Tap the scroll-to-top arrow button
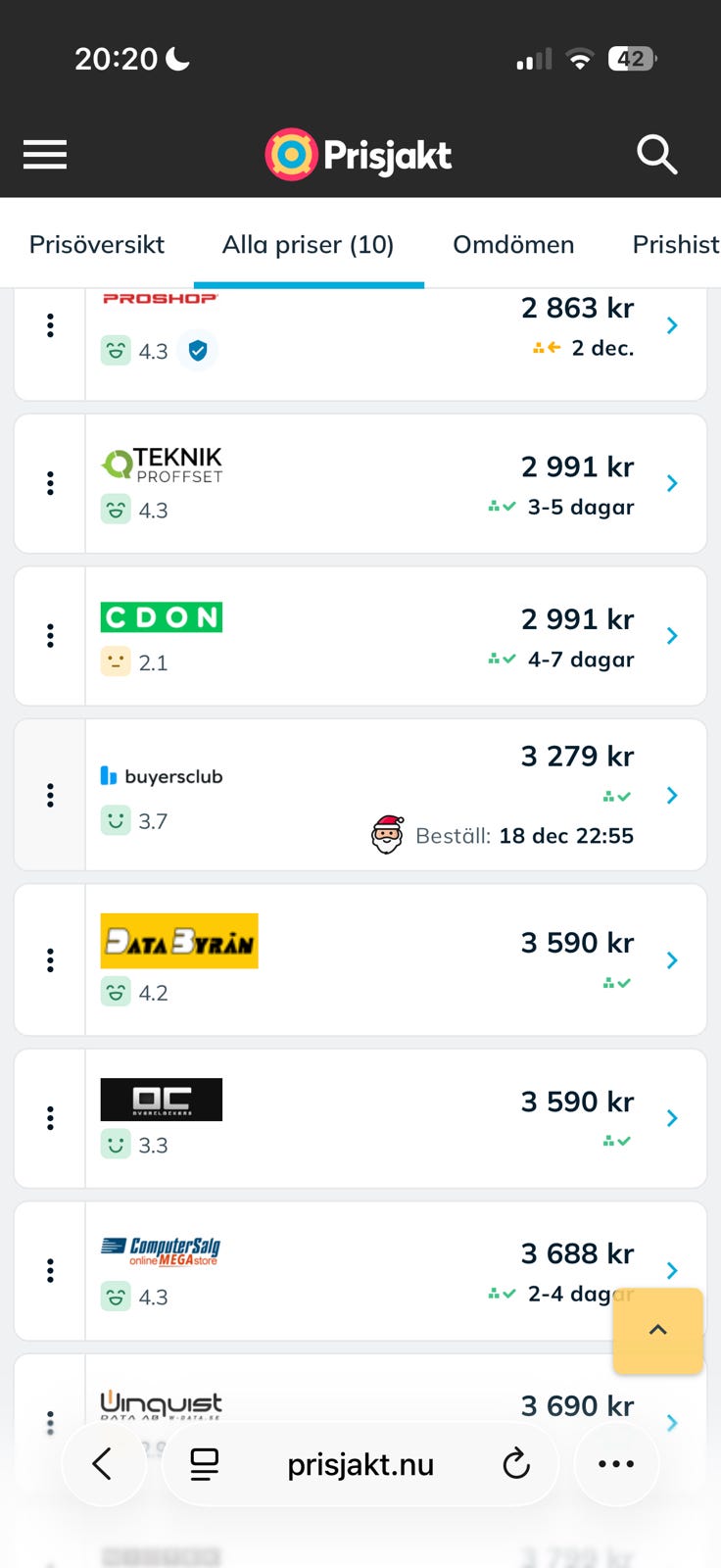The width and height of the screenshot is (721, 1568). tap(657, 1330)
